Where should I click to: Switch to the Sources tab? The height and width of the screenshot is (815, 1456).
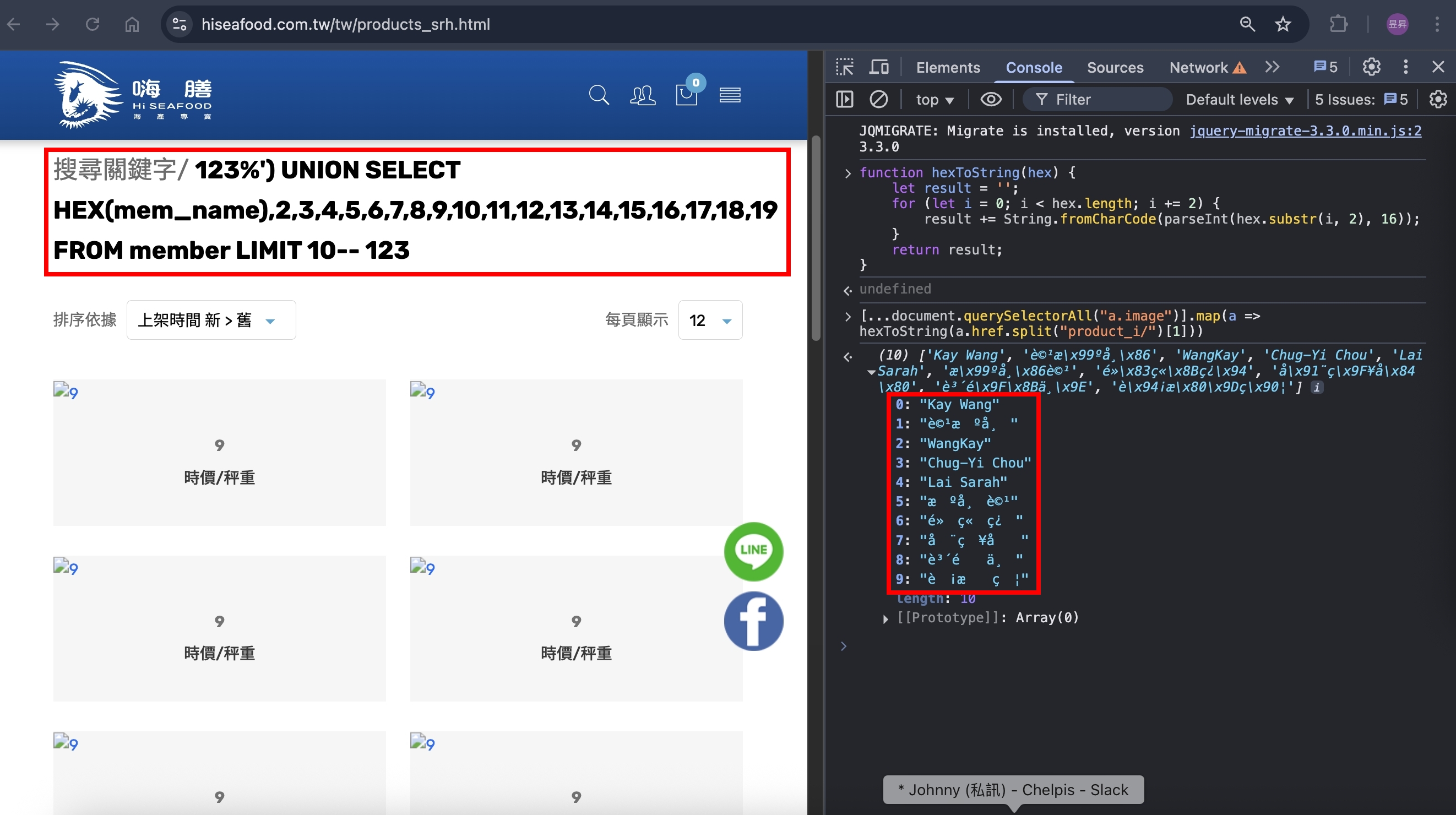point(1115,67)
